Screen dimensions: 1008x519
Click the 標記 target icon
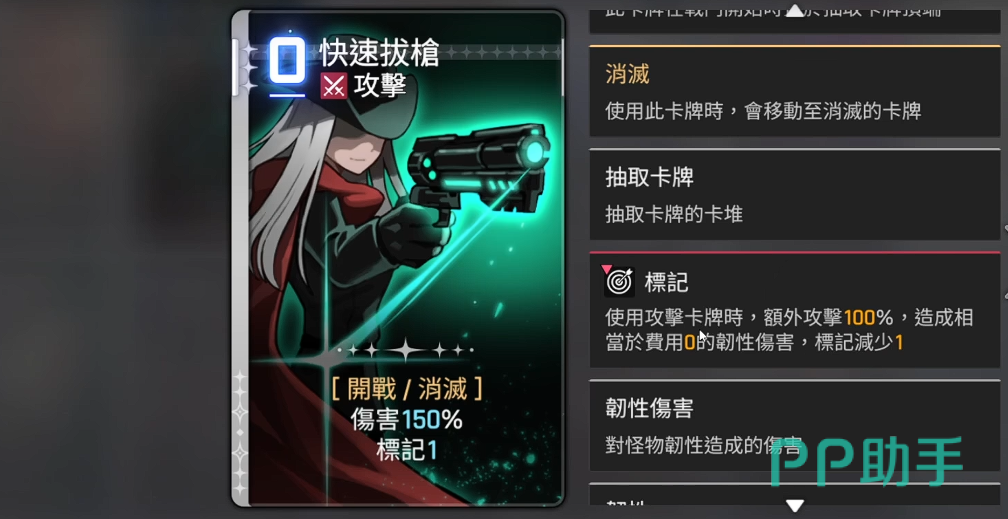coord(619,281)
